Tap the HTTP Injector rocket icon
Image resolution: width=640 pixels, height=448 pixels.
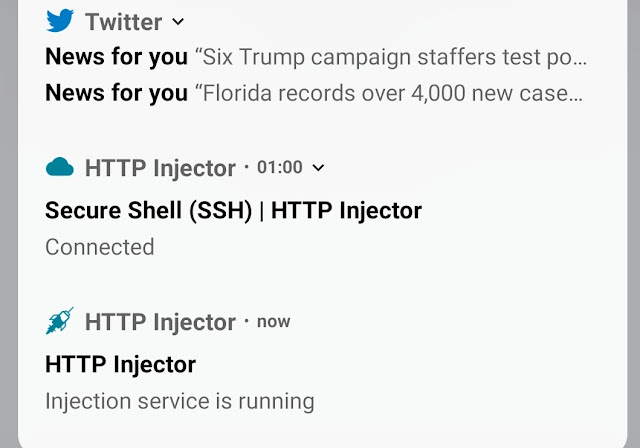click(60, 321)
